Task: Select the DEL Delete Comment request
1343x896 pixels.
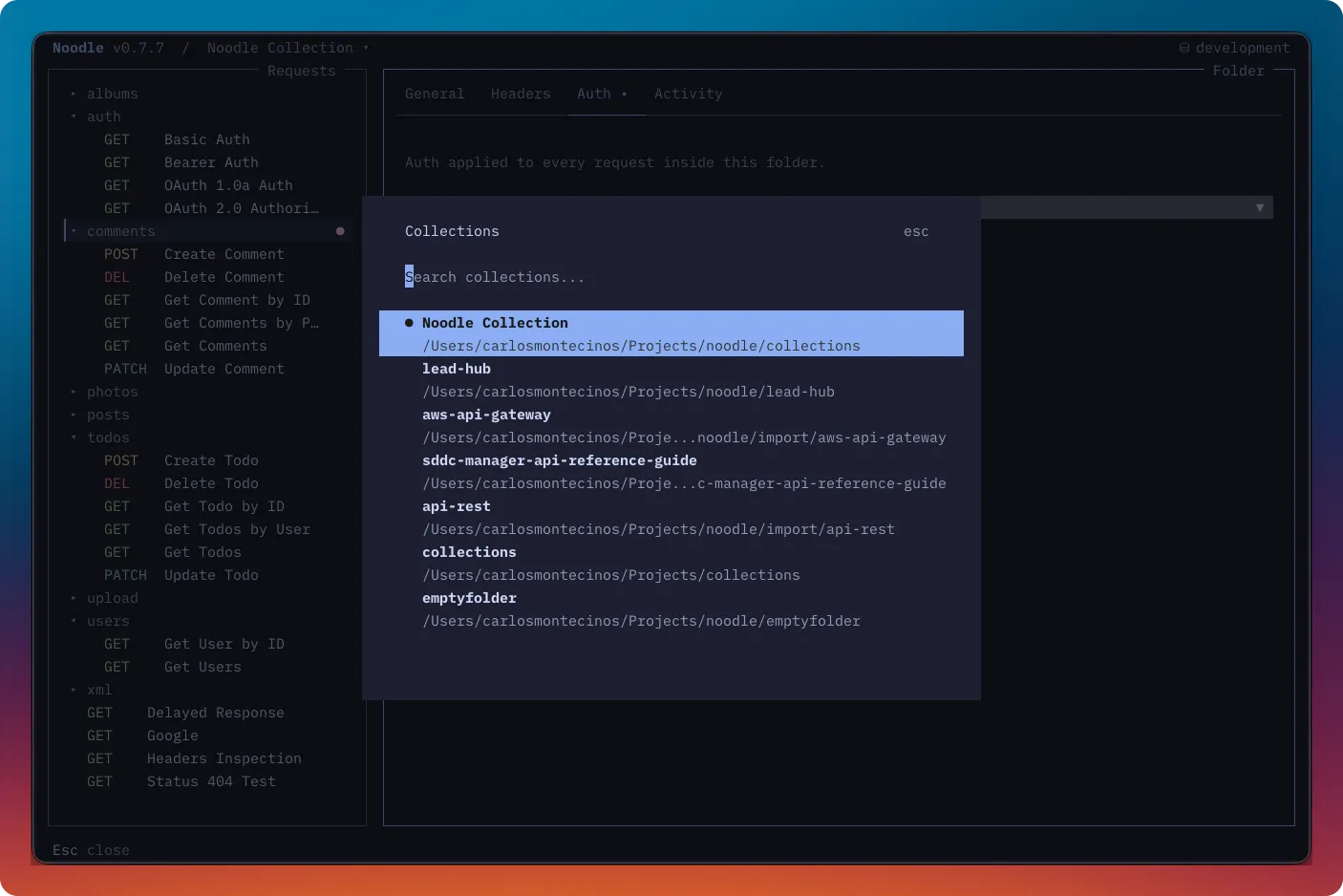Action: tap(208, 277)
